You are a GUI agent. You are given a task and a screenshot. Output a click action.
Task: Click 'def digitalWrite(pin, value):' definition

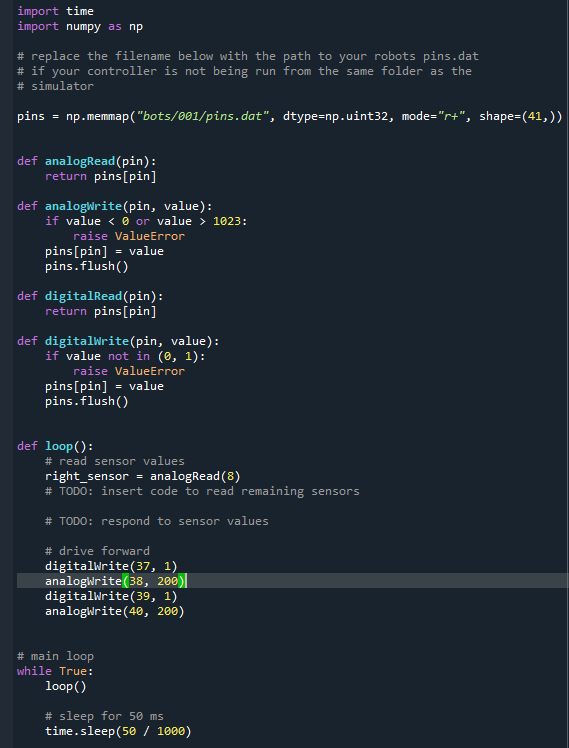click(118, 341)
